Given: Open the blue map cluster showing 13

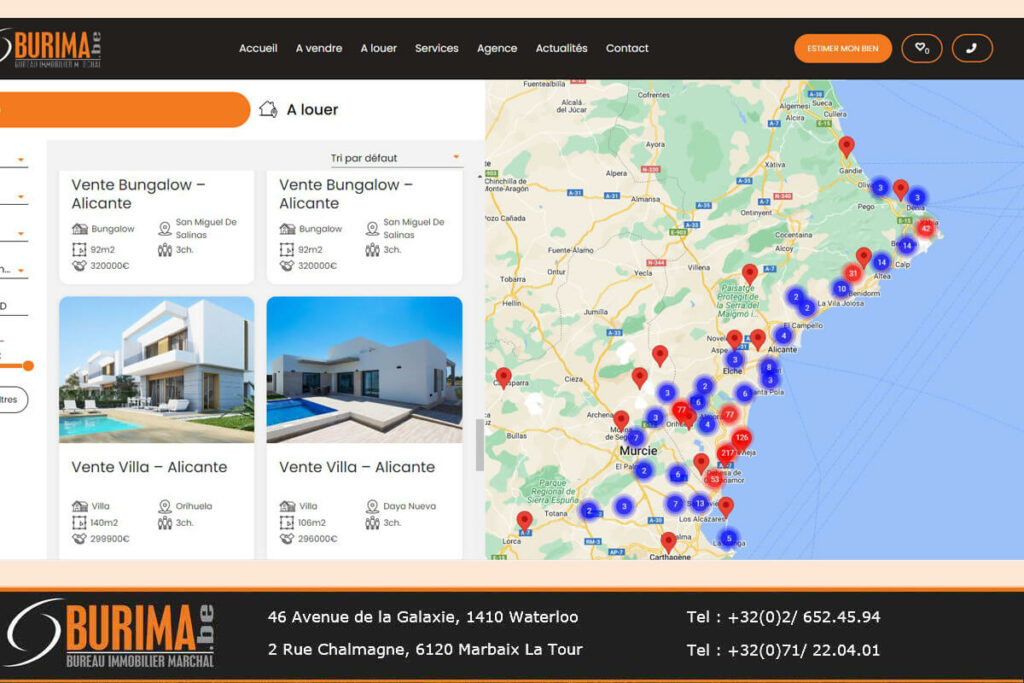Looking at the screenshot, I should tap(699, 503).
